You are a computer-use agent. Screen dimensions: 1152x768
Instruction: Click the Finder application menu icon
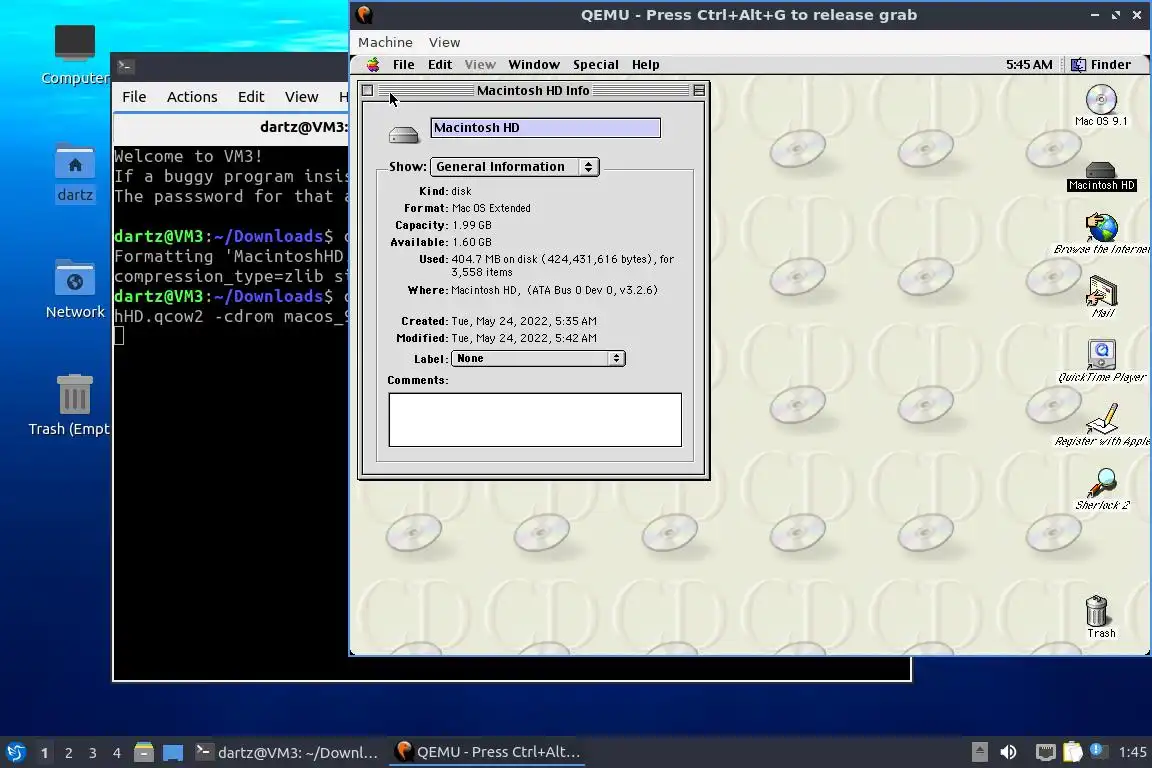(x=1078, y=65)
